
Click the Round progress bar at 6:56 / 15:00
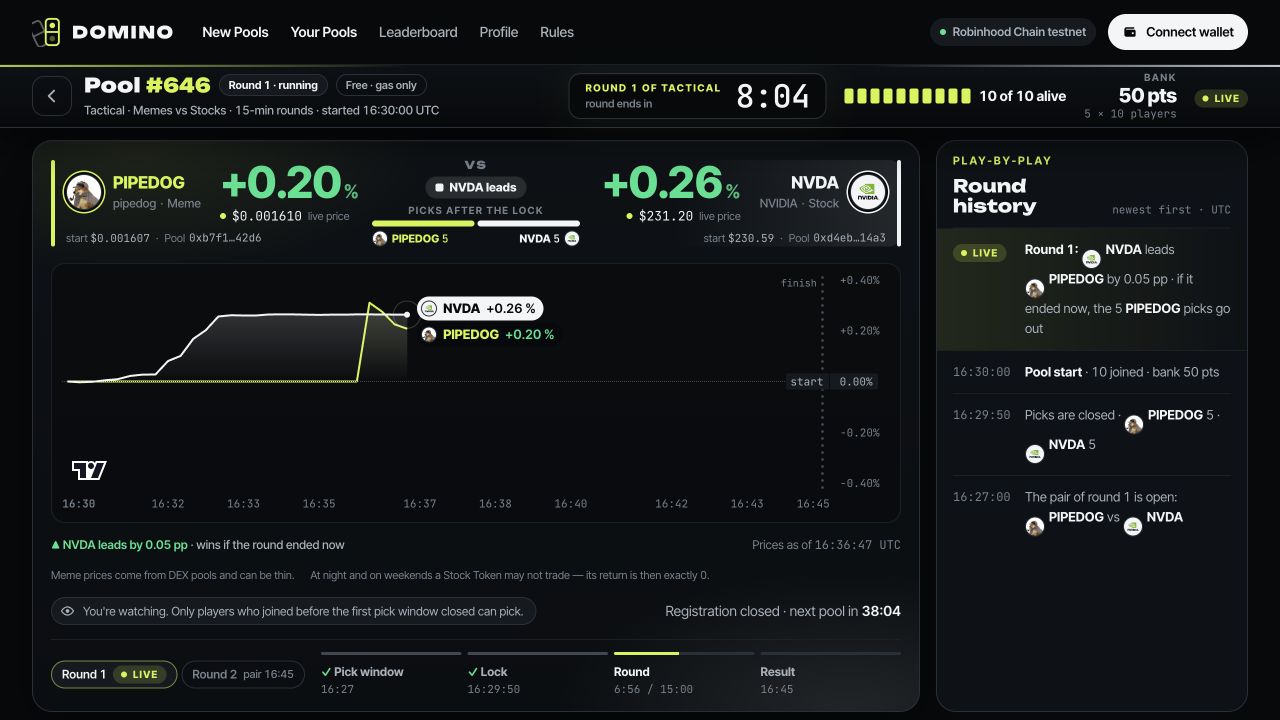[x=684, y=653]
